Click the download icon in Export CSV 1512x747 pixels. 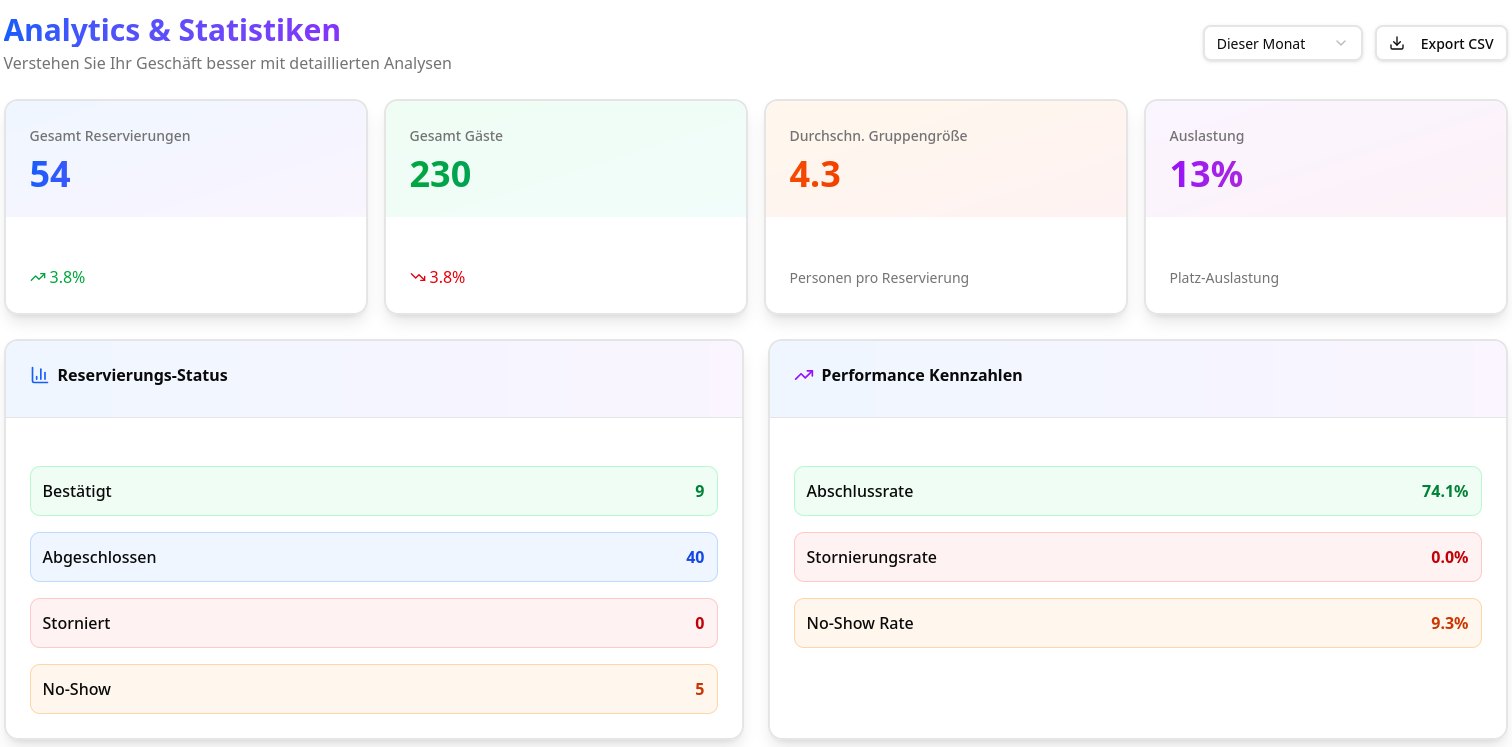(1398, 44)
